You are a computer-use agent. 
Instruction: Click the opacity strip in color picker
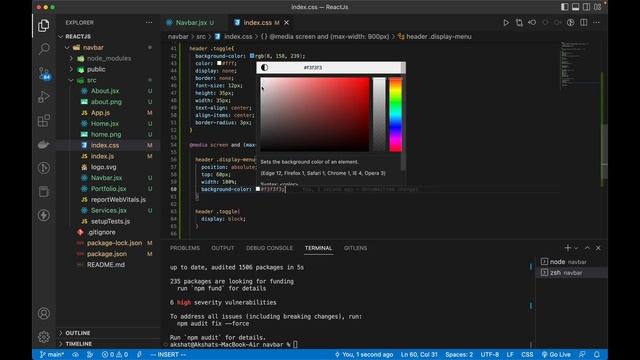click(x=379, y=115)
